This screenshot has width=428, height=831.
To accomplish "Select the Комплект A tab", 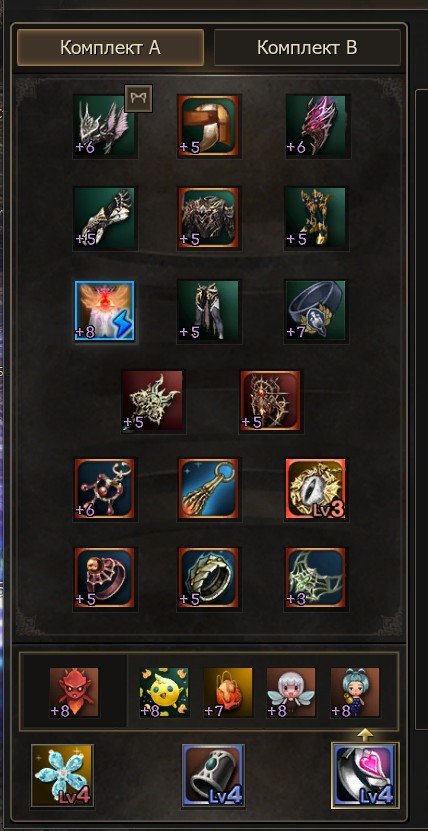I will pyautogui.click(x=110, y=48).
